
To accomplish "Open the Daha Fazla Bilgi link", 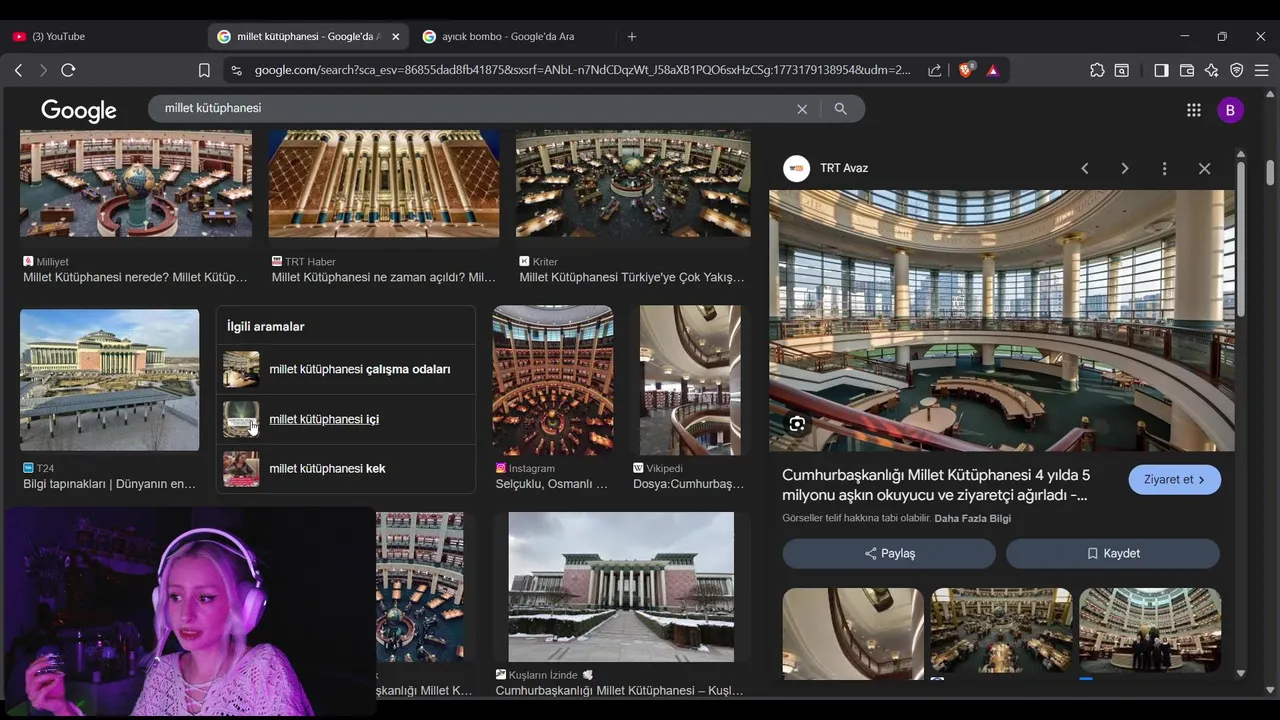I will 972,518.
